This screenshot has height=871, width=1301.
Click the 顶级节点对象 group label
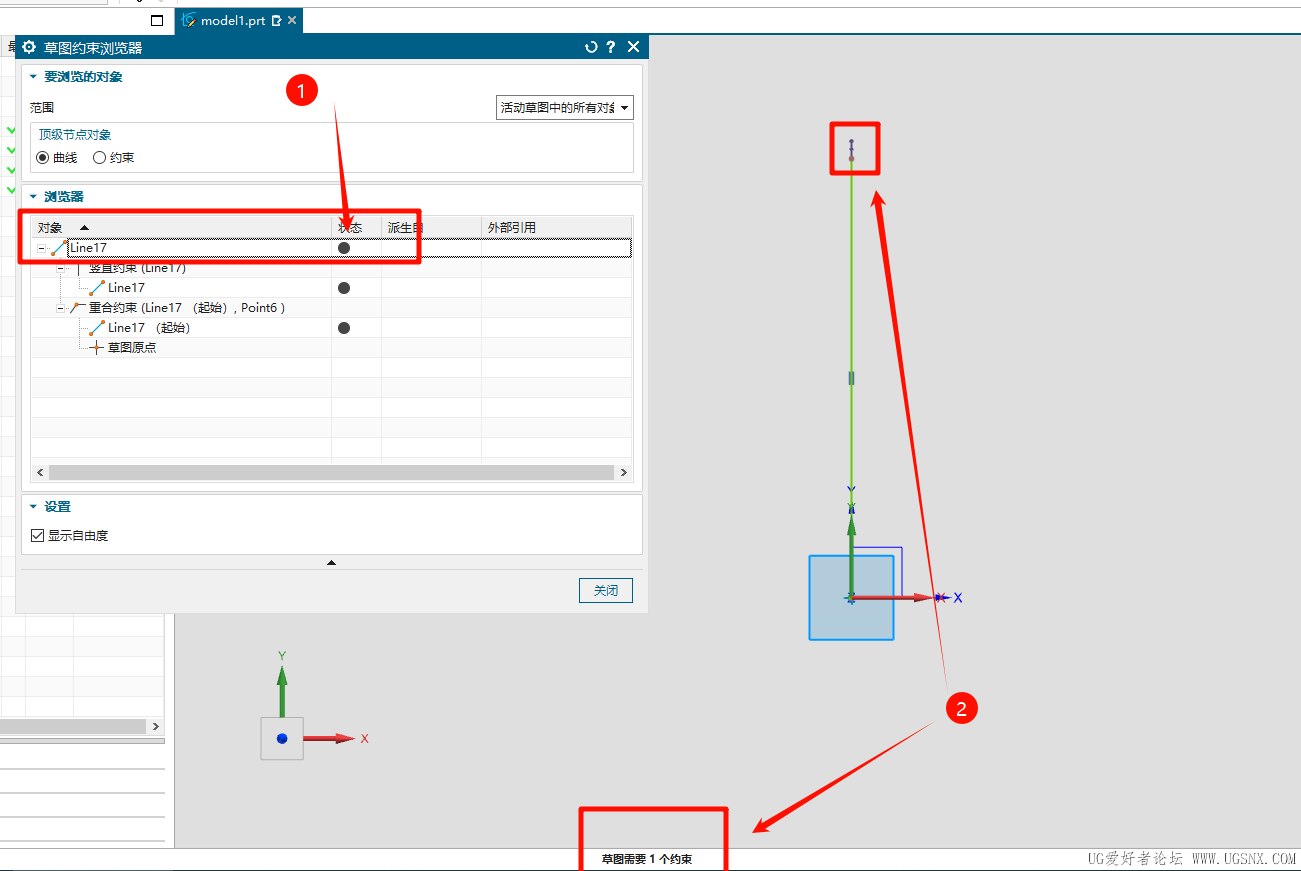[75, 135]
